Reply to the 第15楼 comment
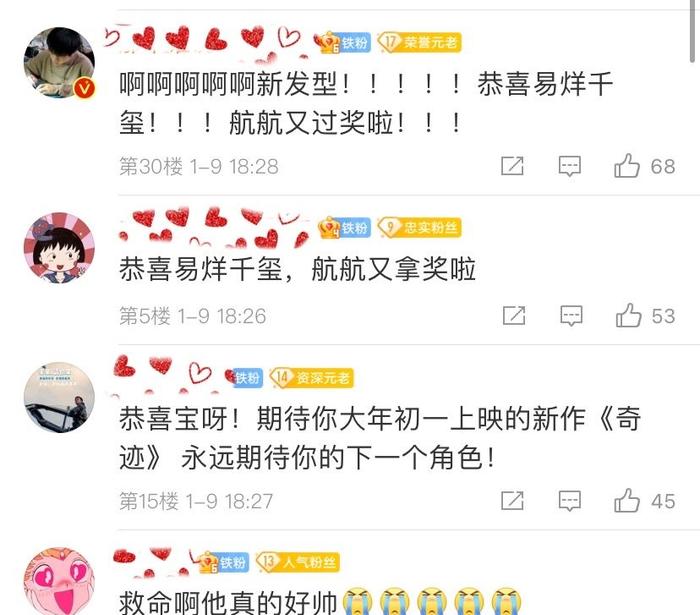This screenshot has width=700, height=615. click(570, 500)
